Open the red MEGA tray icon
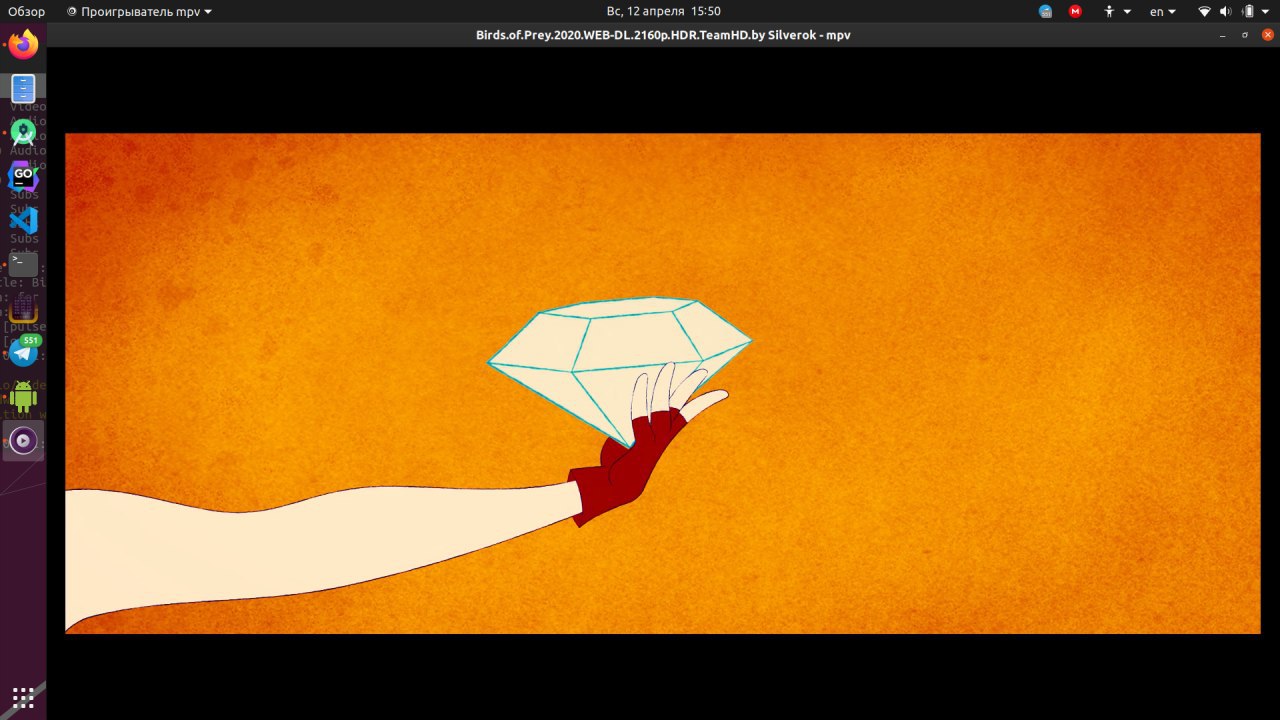1280x720 pixels. point(1075,11)
